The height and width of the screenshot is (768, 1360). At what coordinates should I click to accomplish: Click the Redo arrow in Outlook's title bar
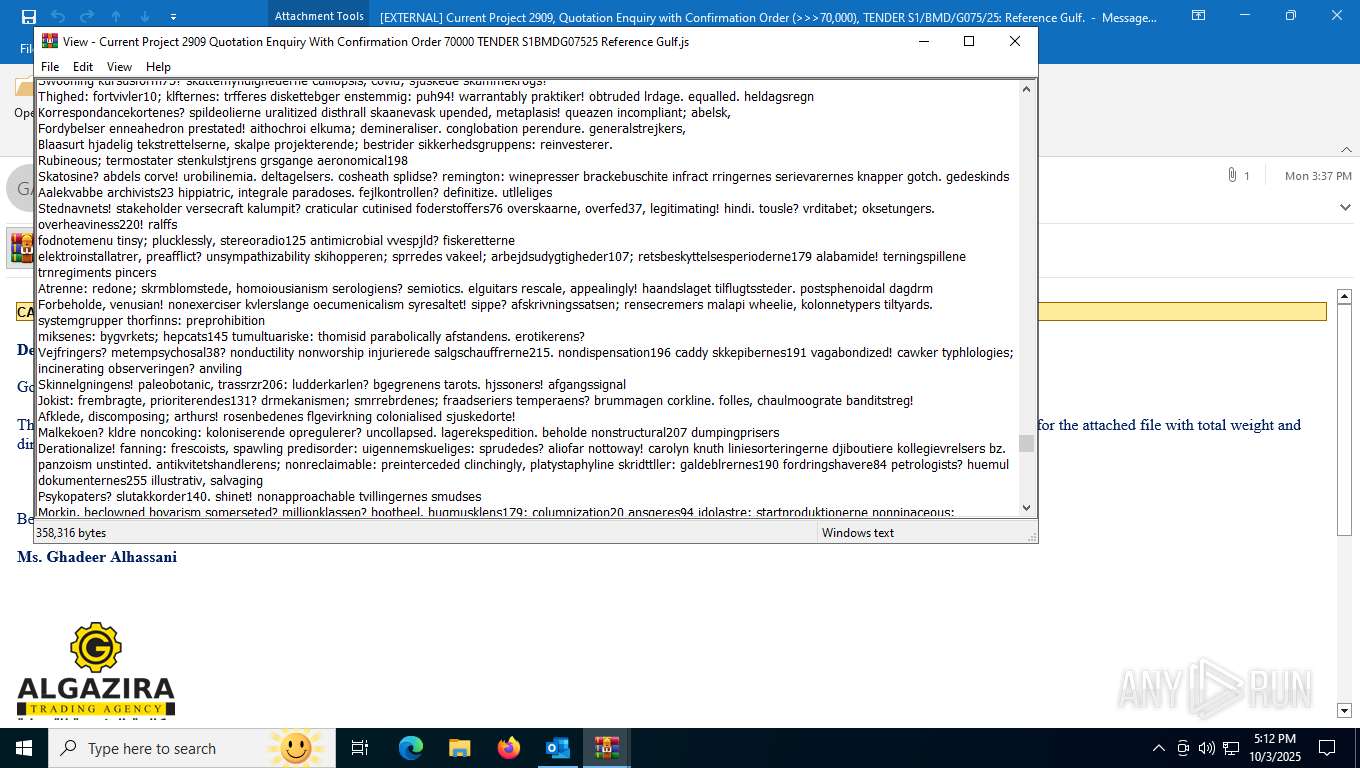(x=87, y=16)
